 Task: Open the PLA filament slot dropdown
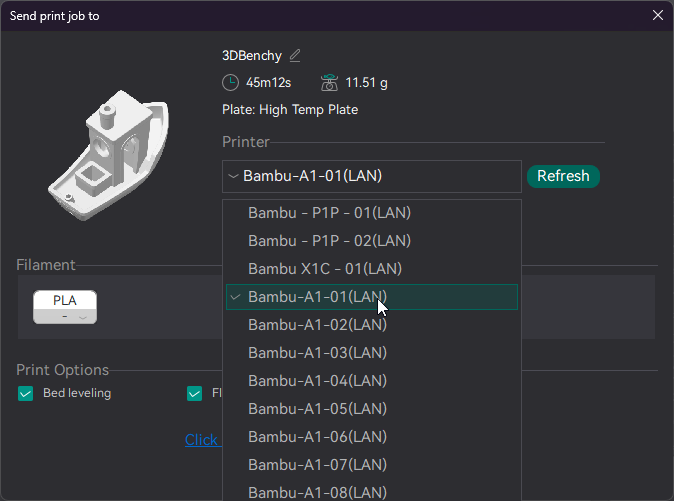pyautogui.click(x=65, y=307)
